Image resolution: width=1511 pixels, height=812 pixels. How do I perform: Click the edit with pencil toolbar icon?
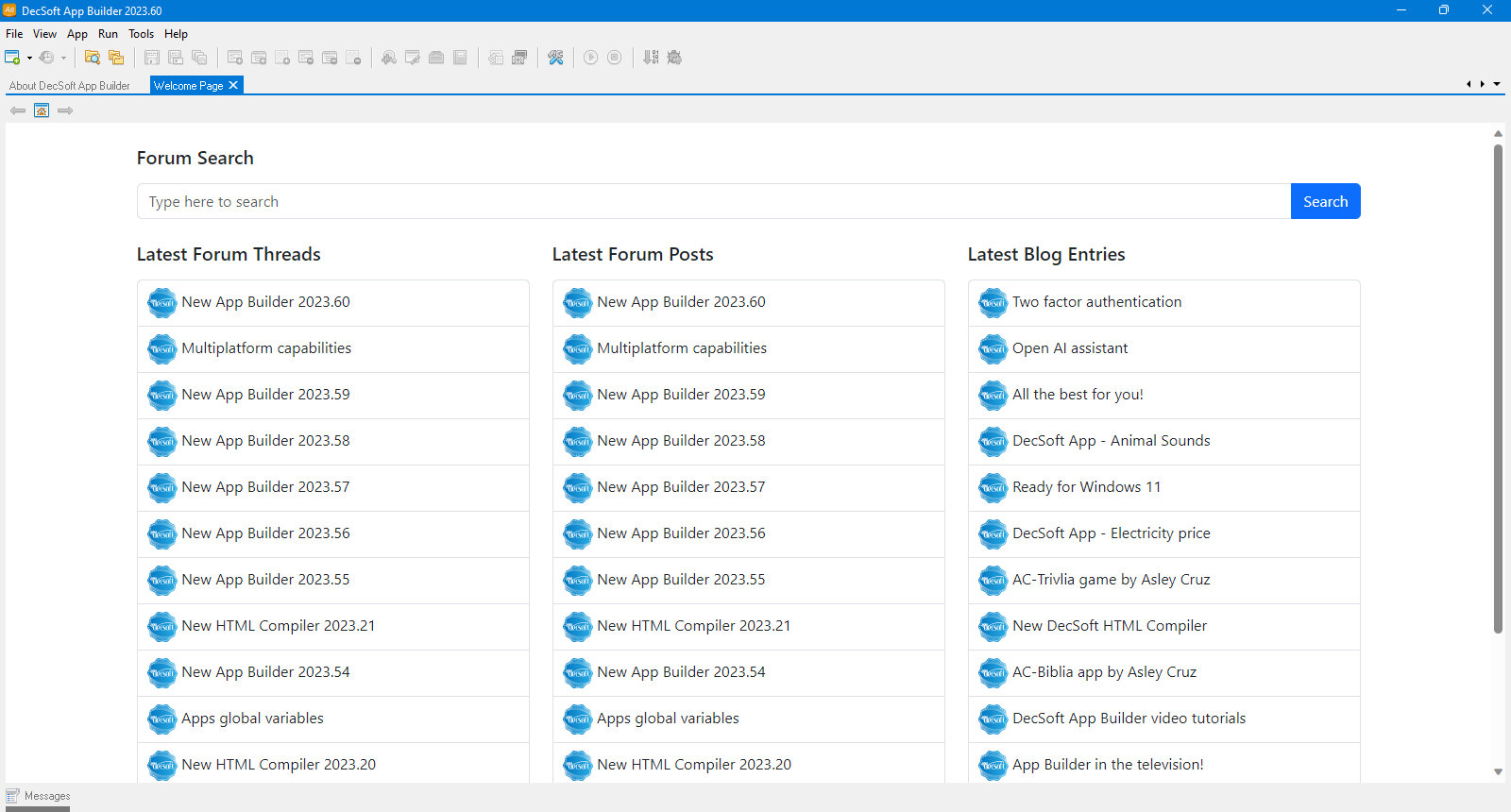click(413, 58)
